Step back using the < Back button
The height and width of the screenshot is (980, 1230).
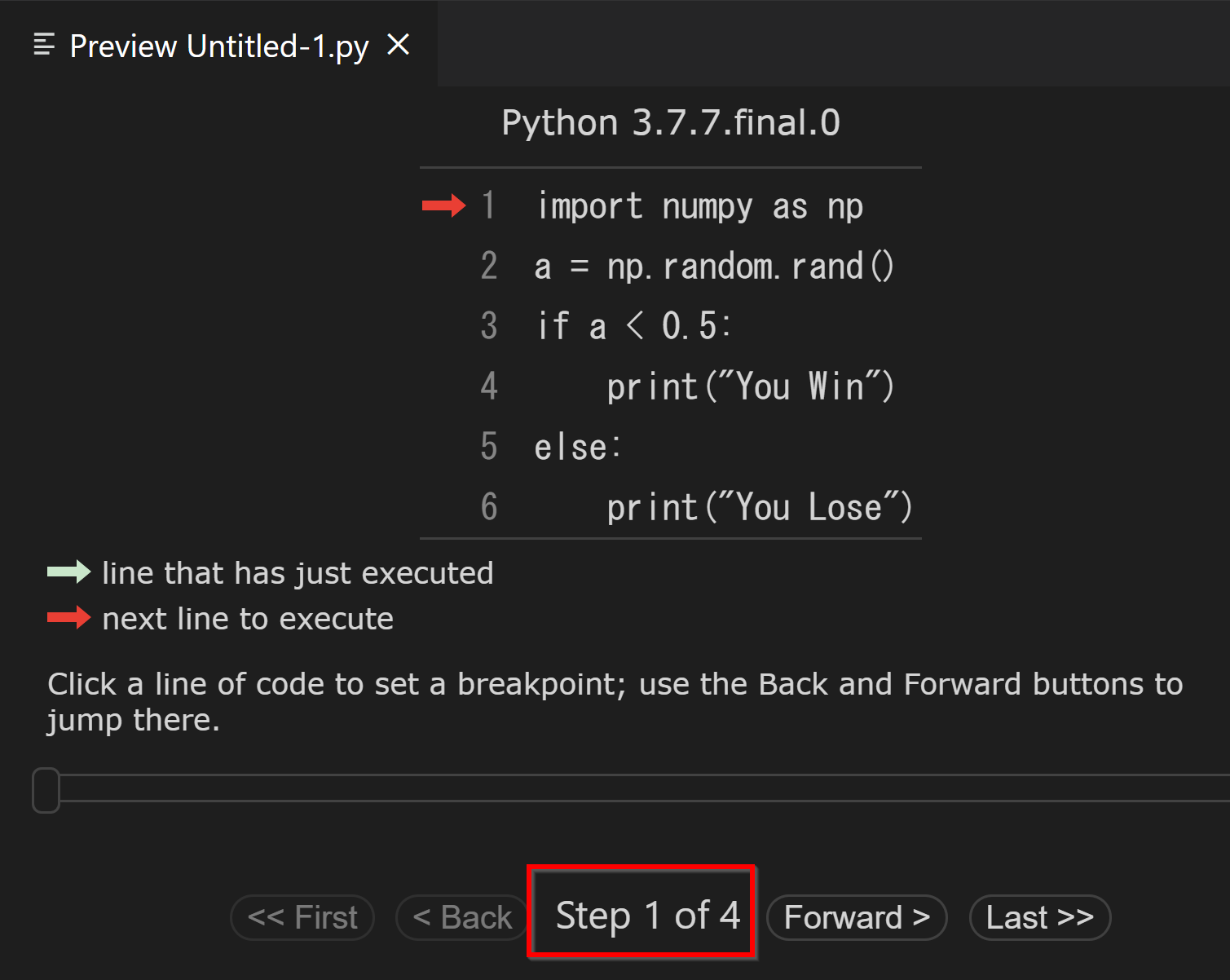tap(462, 917)
